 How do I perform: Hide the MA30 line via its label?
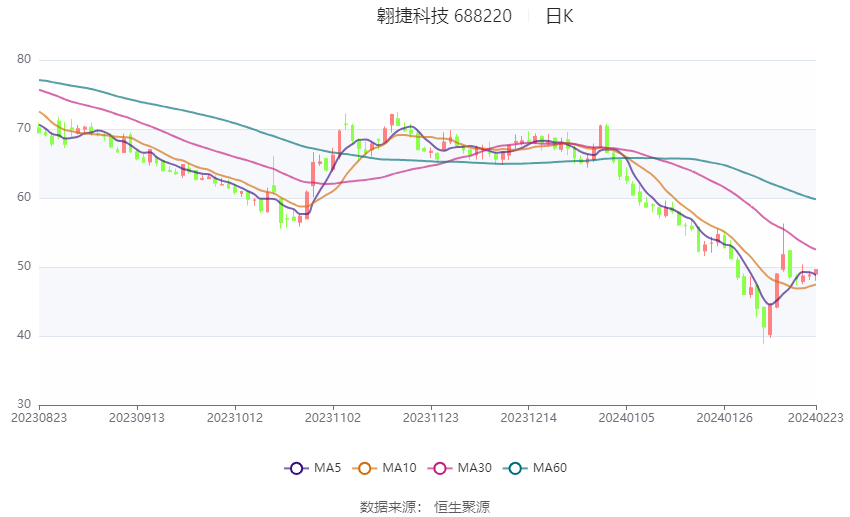click(474, 468)
